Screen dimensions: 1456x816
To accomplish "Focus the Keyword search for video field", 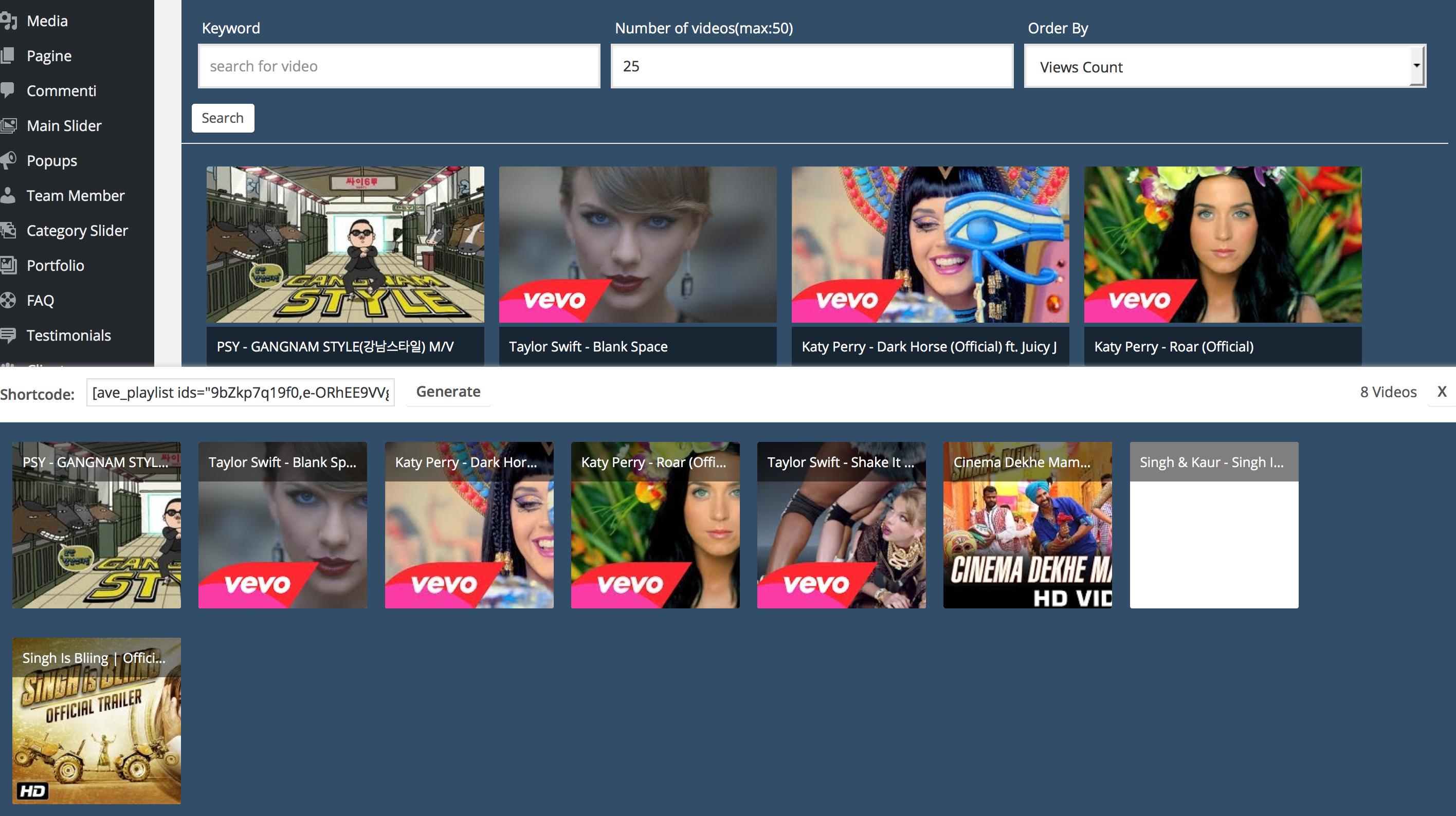I will (399, 66).
